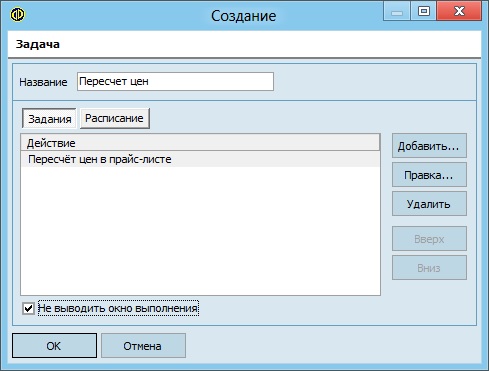Screen dimensions: 489x371
Task: Click the yellow application icon in title bar
Action: point(17,15)
